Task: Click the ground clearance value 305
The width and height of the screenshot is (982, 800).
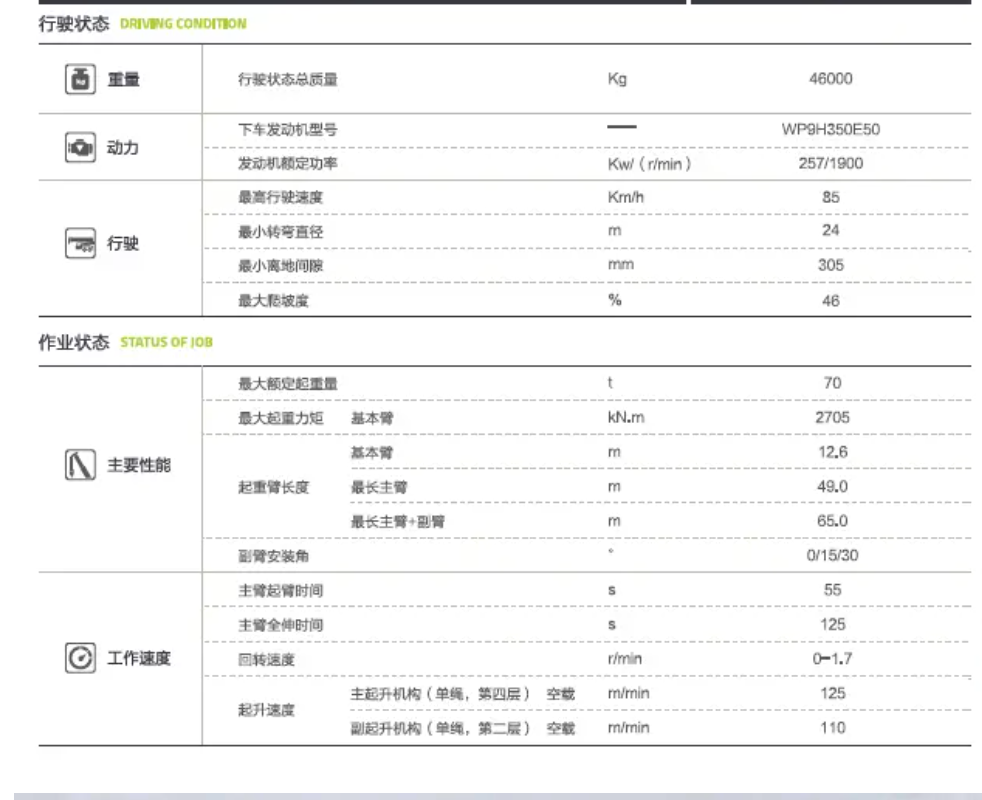Action: click(x=830, y=265)
